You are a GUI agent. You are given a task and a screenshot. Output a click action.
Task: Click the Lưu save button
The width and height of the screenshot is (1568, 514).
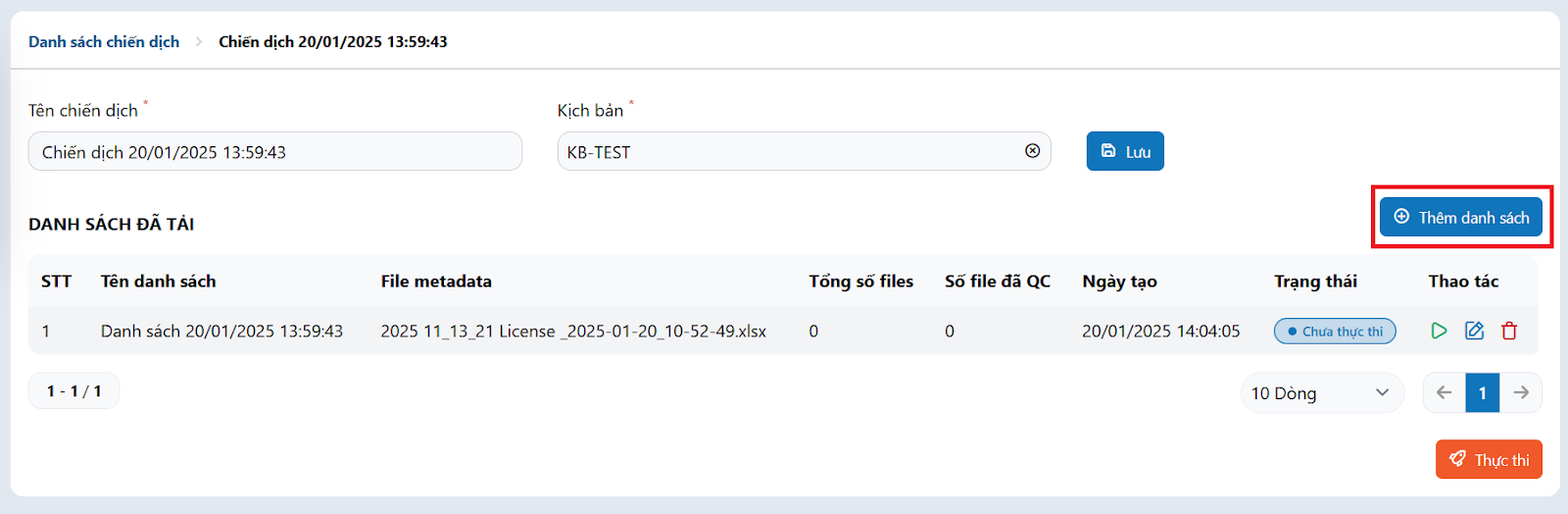1125,151
